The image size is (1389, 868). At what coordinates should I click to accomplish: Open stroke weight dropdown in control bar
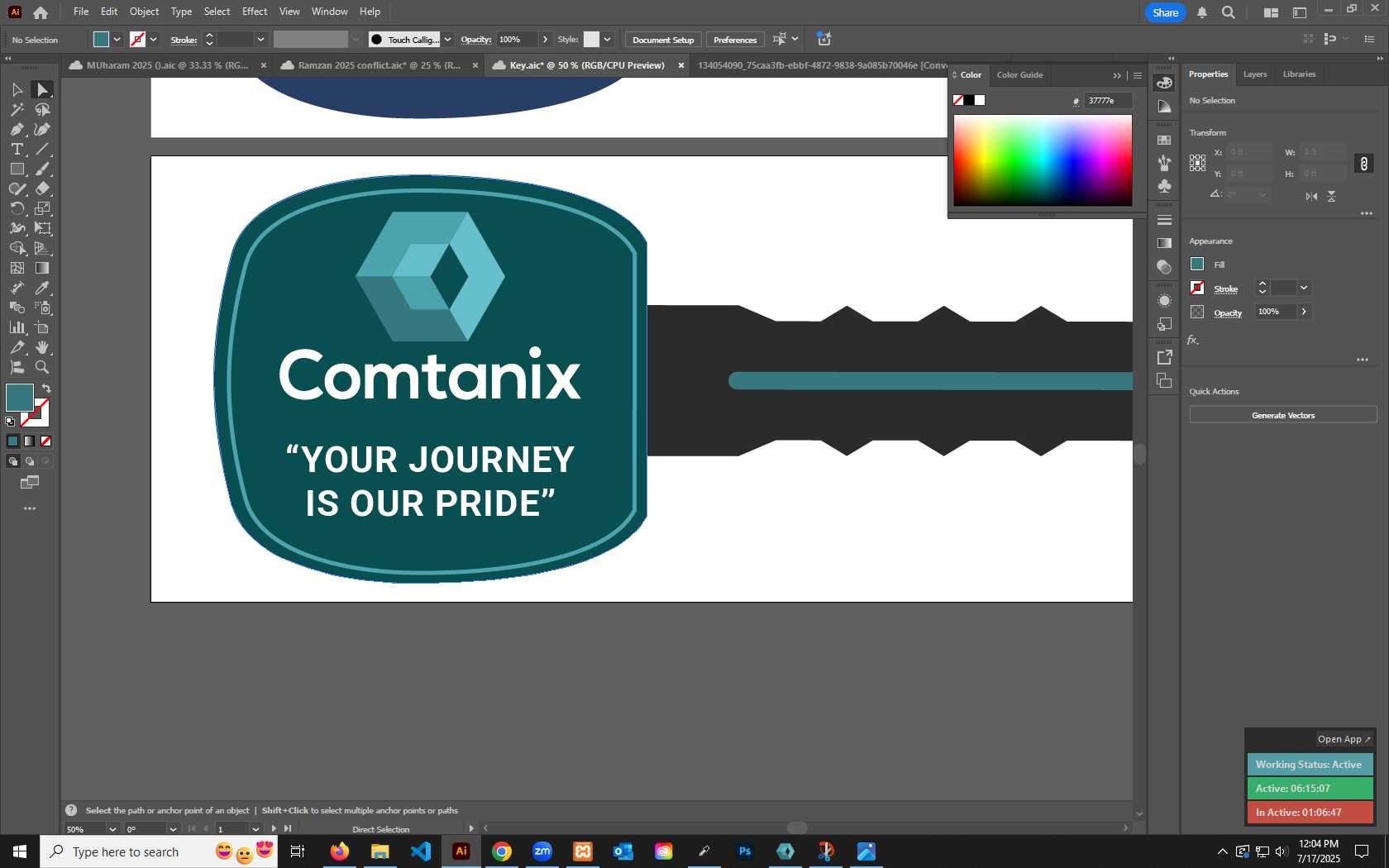coord(260,39)
